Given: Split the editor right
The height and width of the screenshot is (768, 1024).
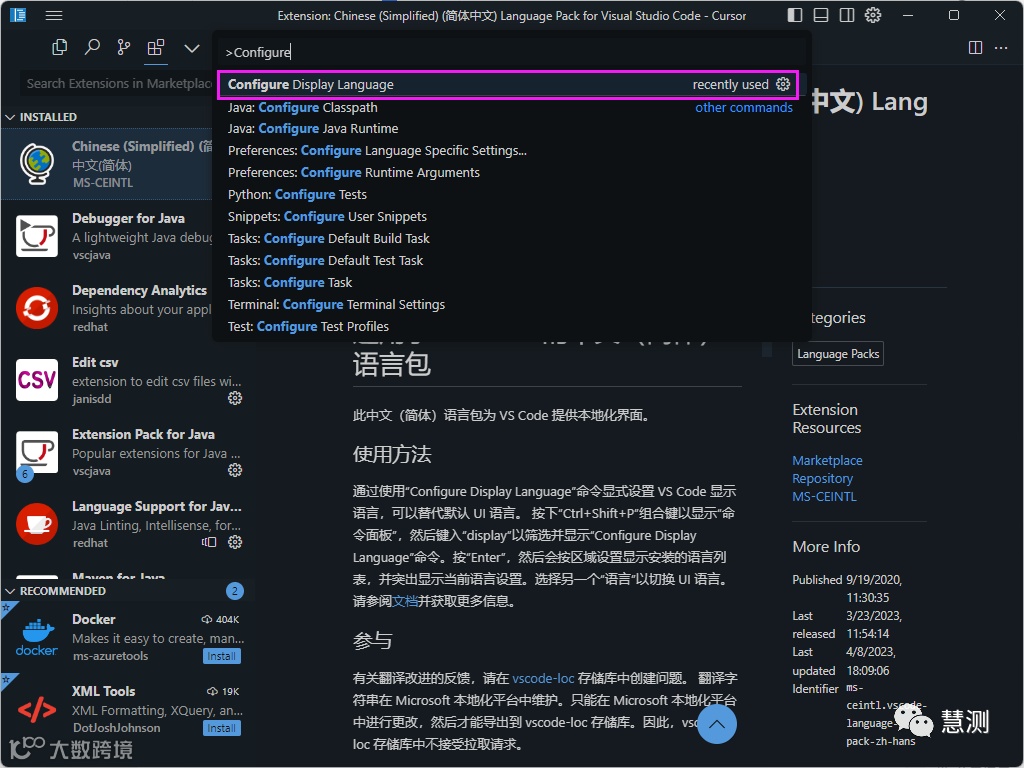Looking at the screenshot, I should (975, 48).
